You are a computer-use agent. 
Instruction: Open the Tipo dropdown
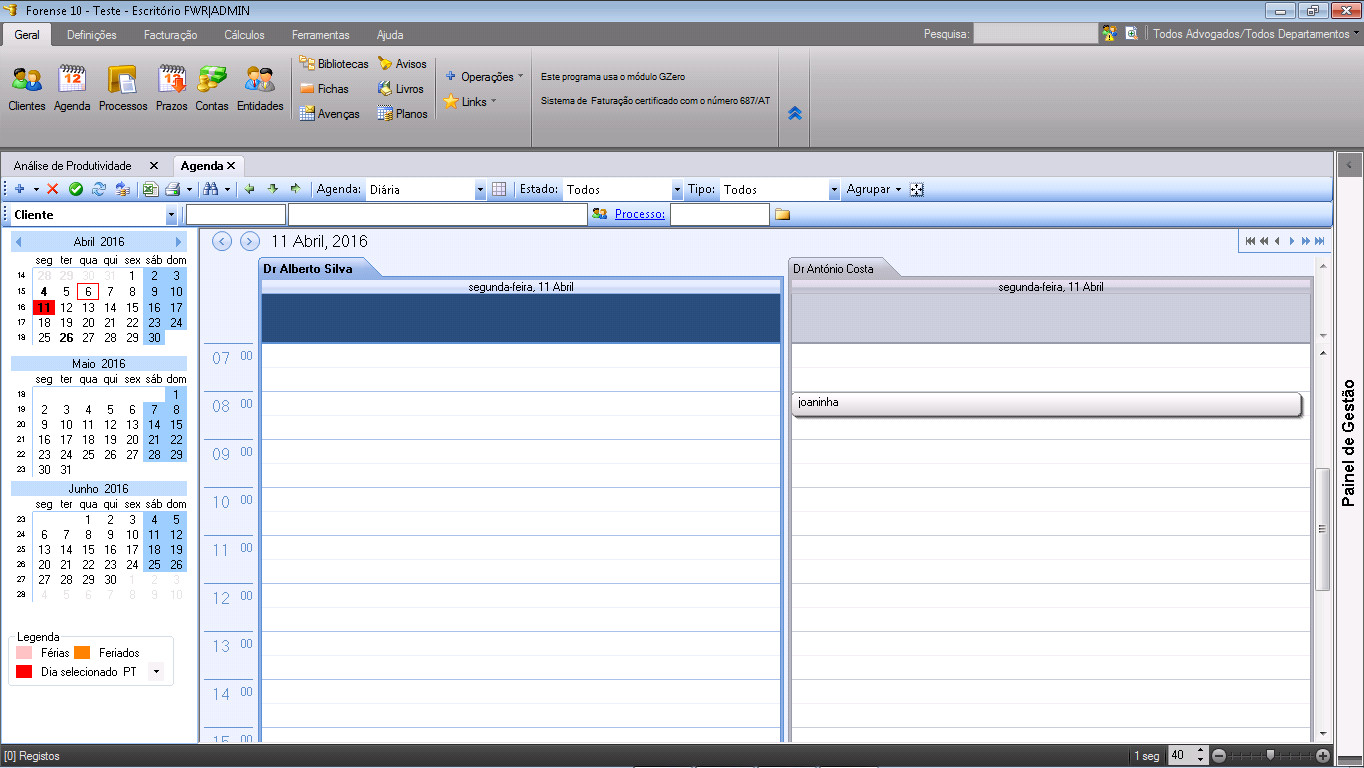pos(834,189)
